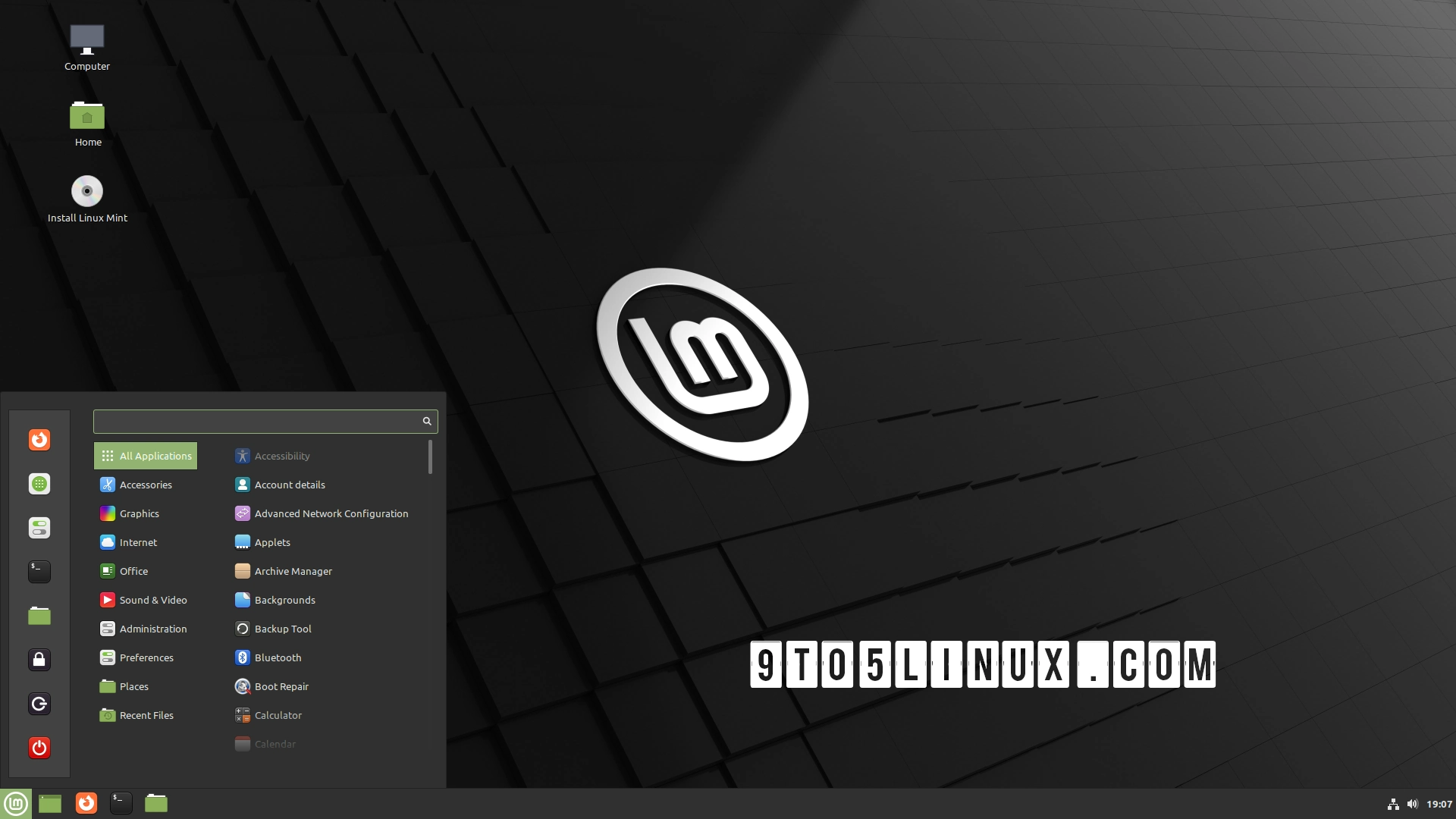Launch the Backup Tool
This screenshot has height=819, width=1456.
pyautogui.click(x=282, y=629)
